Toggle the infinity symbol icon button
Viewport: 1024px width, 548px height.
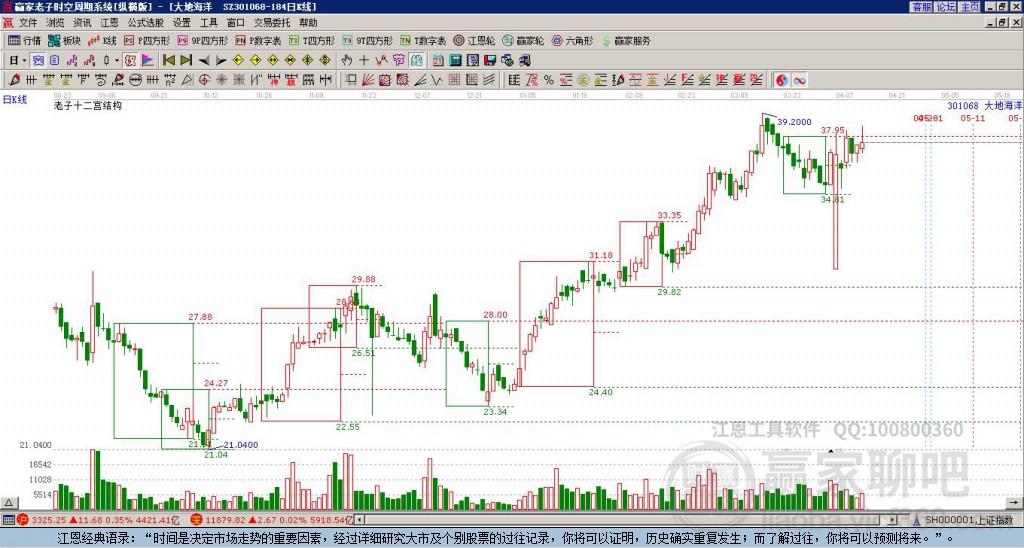click(799, 80)
